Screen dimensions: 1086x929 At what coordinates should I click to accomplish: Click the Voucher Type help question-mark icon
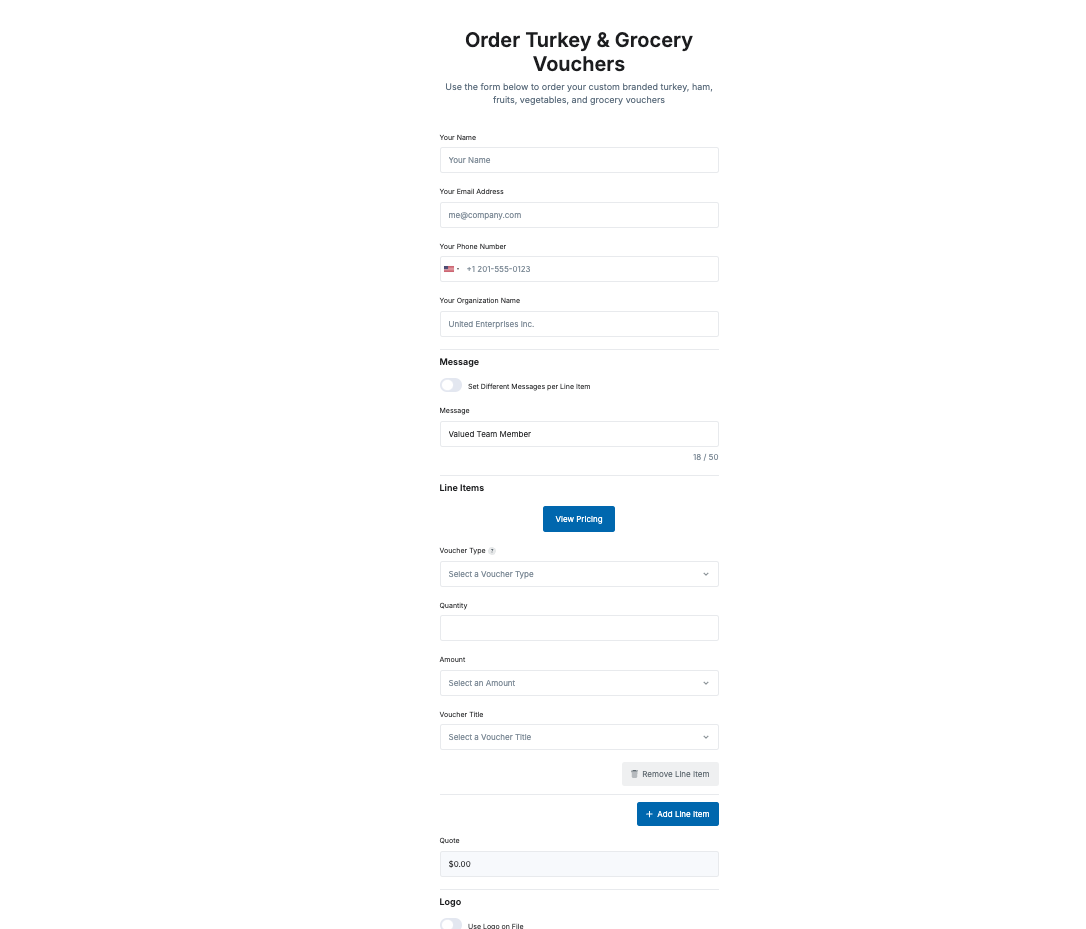492,551
